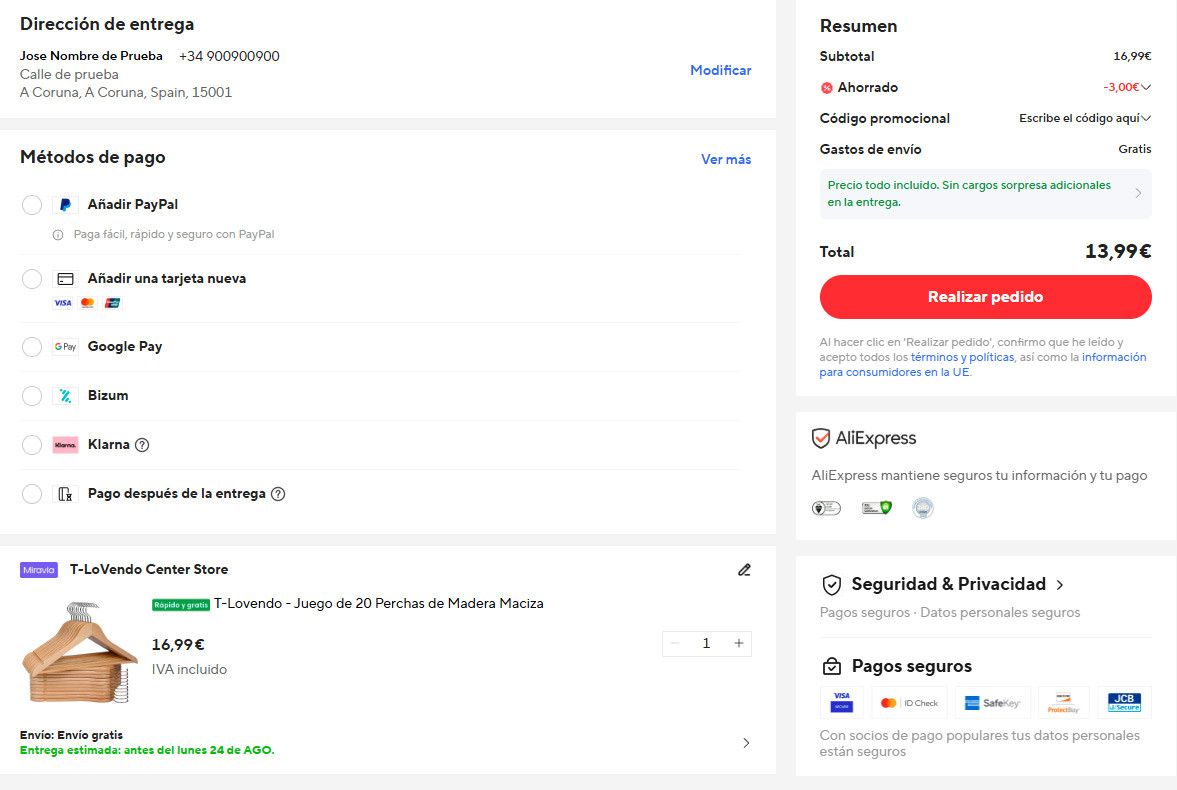Select the Klarna radio button
The image size is (1177, 790).
[32, 445]
